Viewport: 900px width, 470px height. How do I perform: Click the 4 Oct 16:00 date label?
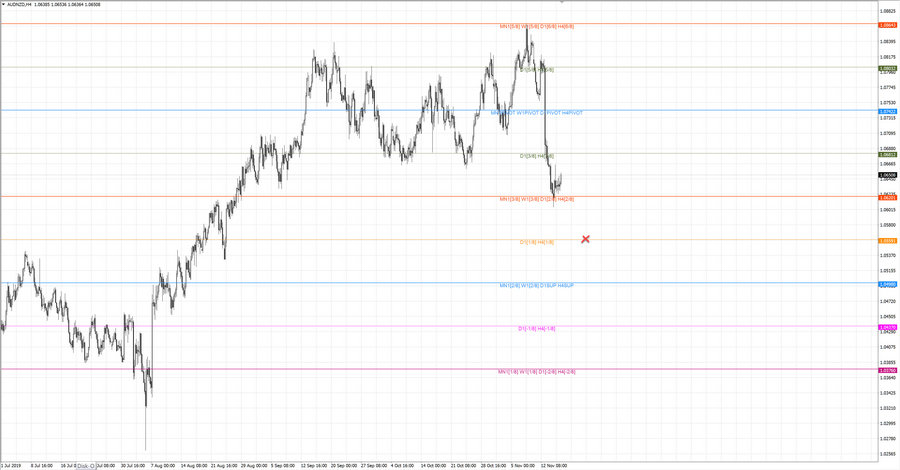point(402,466)
